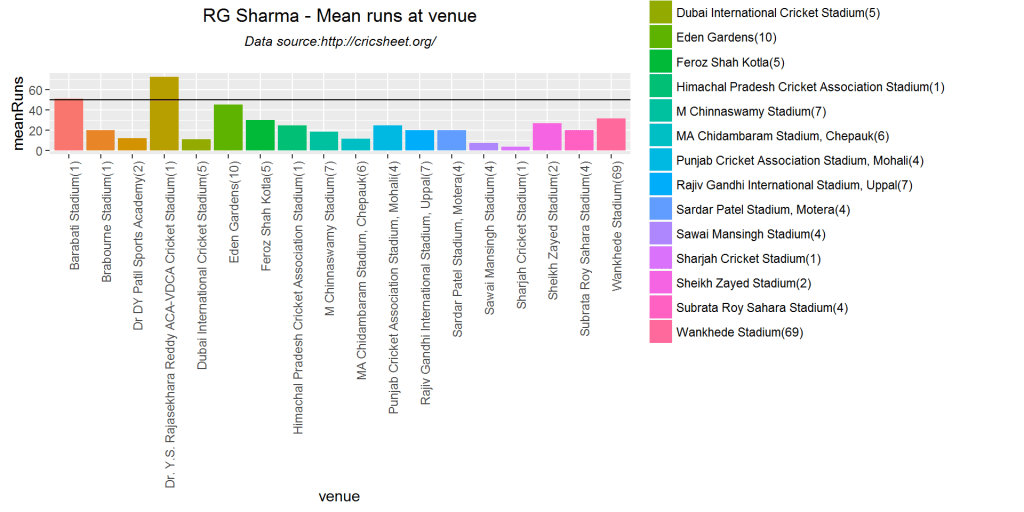This screenshot has width=1024, height=512.
Task: Select the Feroz Shah Kotla legend swatch
Action: [x=660, y=62]
